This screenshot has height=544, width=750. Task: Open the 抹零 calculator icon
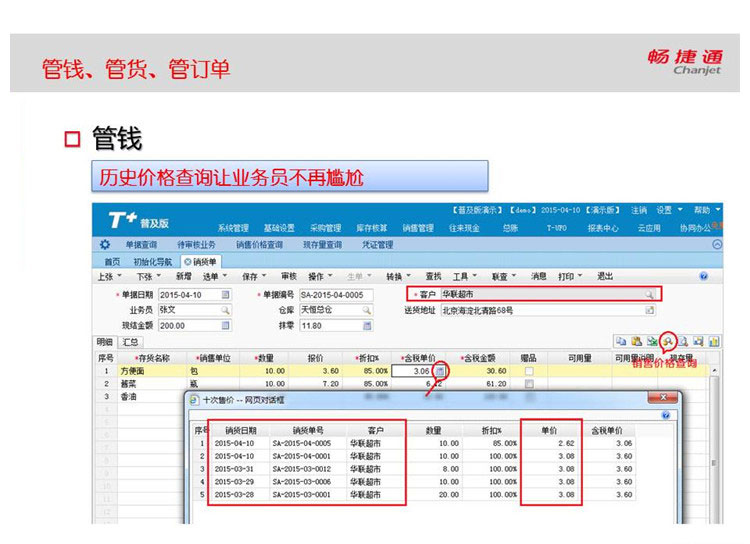[366, 326]
